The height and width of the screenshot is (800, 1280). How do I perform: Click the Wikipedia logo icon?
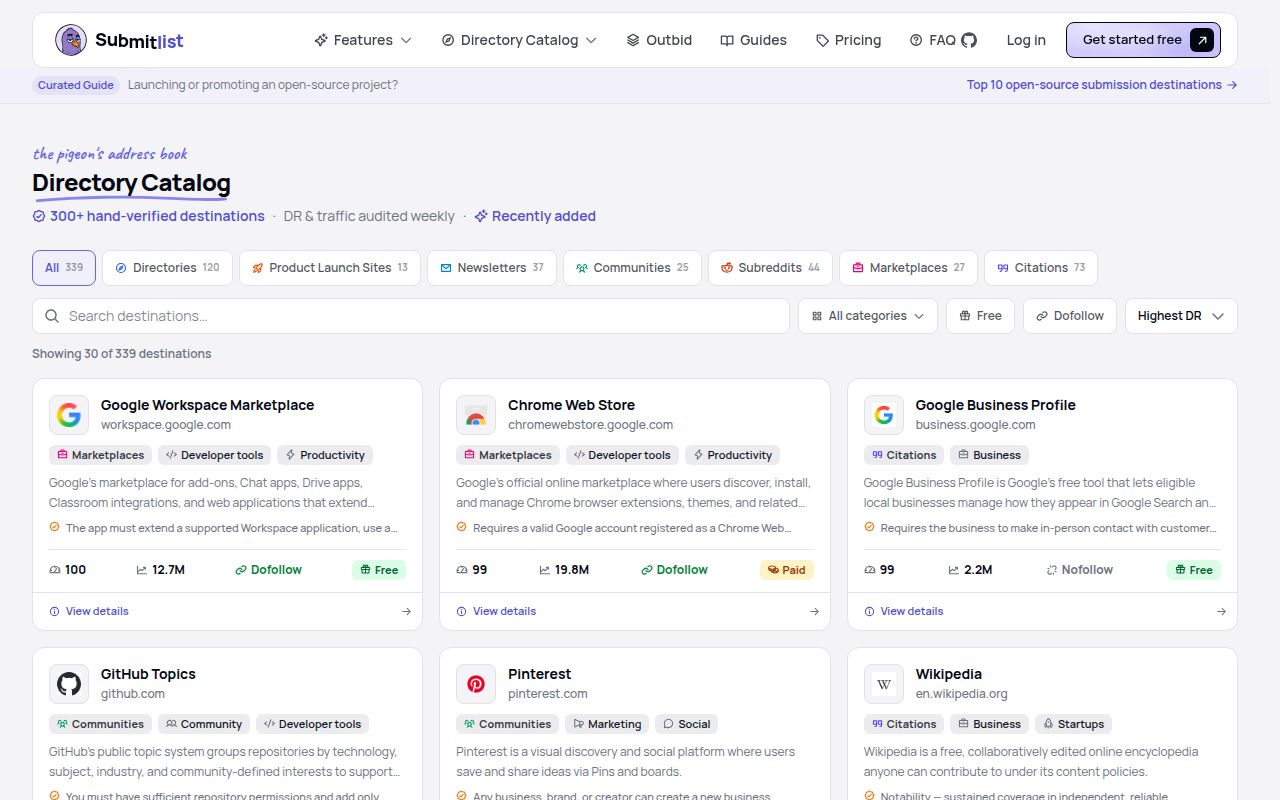[x=883, y=684]
